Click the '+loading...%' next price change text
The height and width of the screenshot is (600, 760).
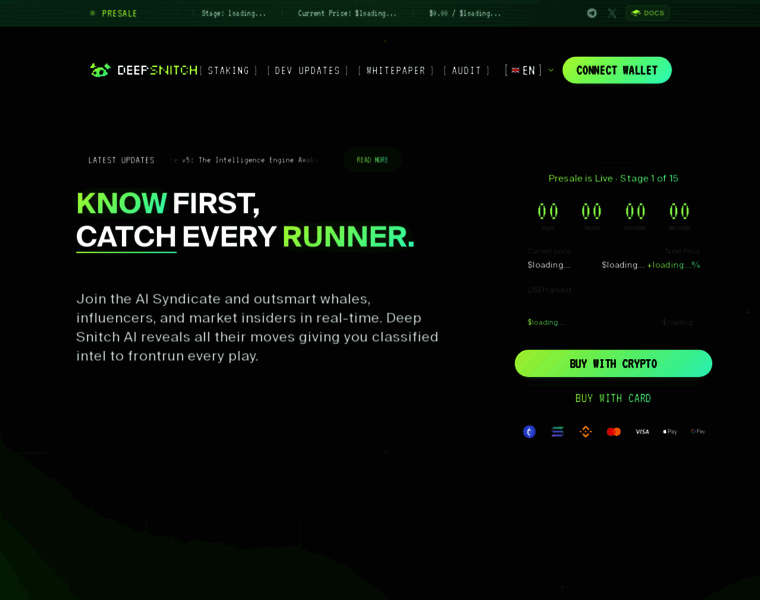point(674,265)
